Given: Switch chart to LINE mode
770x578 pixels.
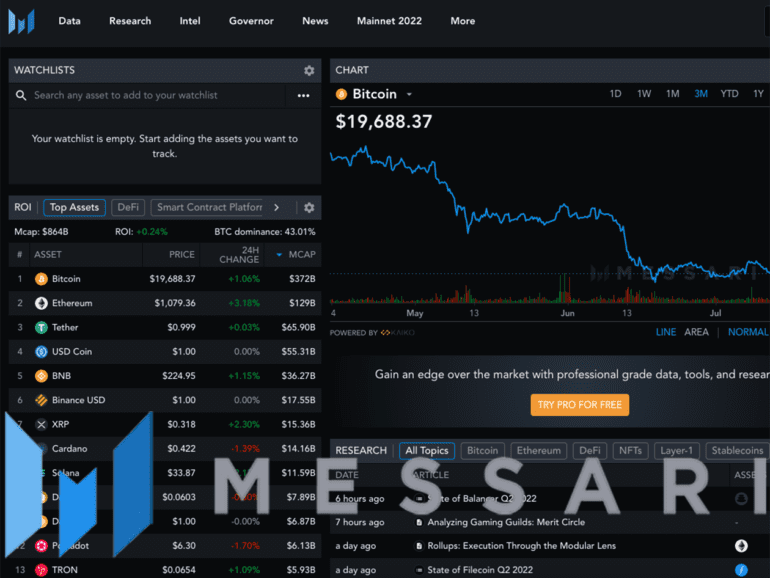Looking at the screenshot, I should 666,332.
